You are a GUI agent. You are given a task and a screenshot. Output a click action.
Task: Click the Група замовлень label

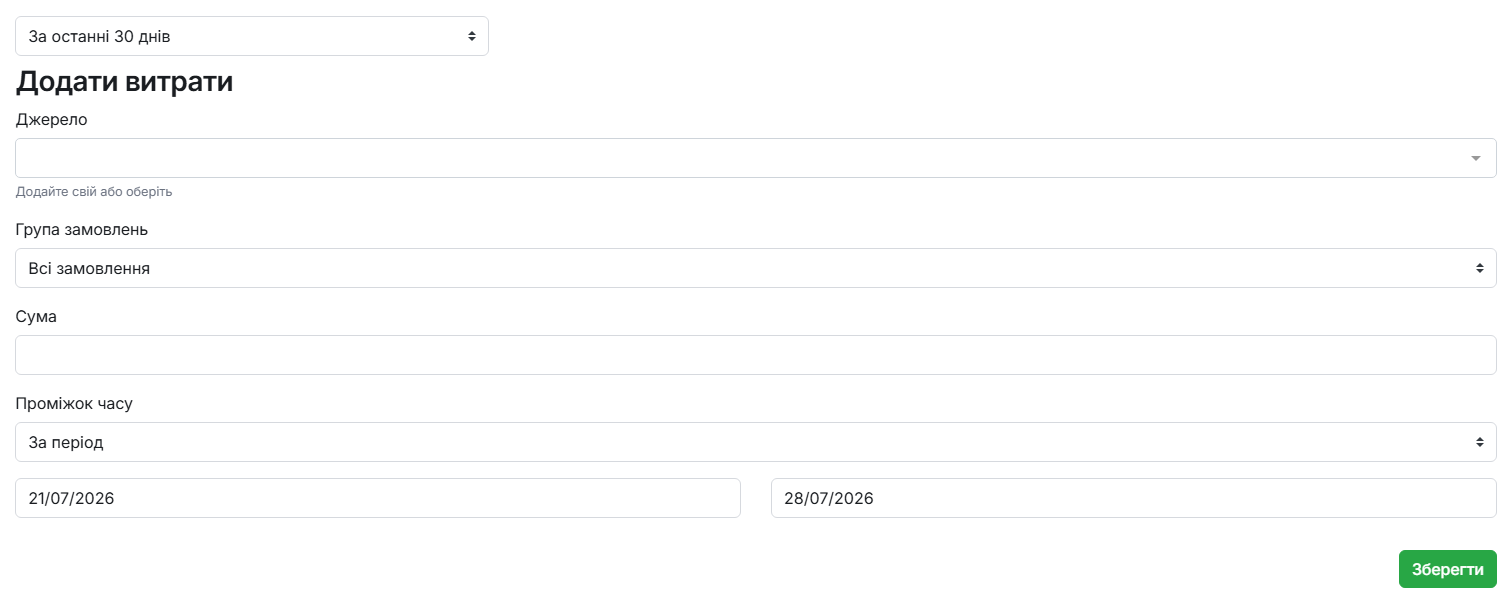tap(82, 230)
